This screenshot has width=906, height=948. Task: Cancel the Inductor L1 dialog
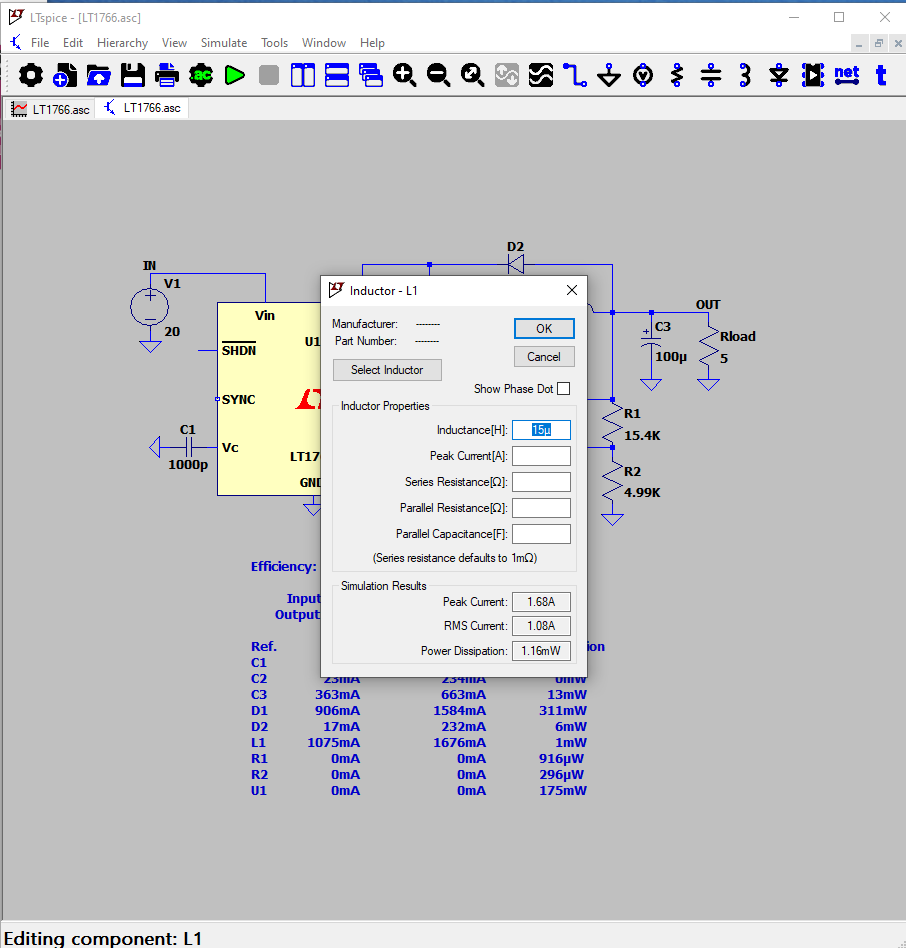(544, 357)
